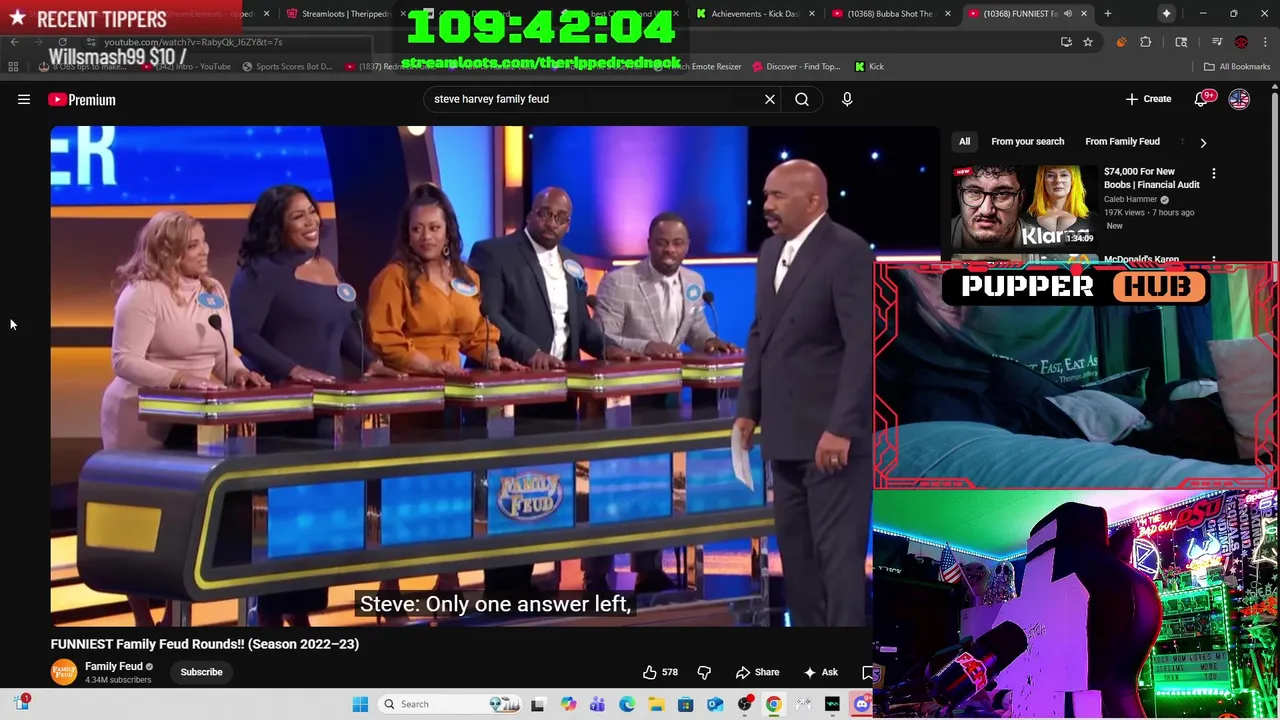This screenshot has height=720, width=1280.
Task: Open the Family Feud channel name link
Action: (x=114, y=667)
